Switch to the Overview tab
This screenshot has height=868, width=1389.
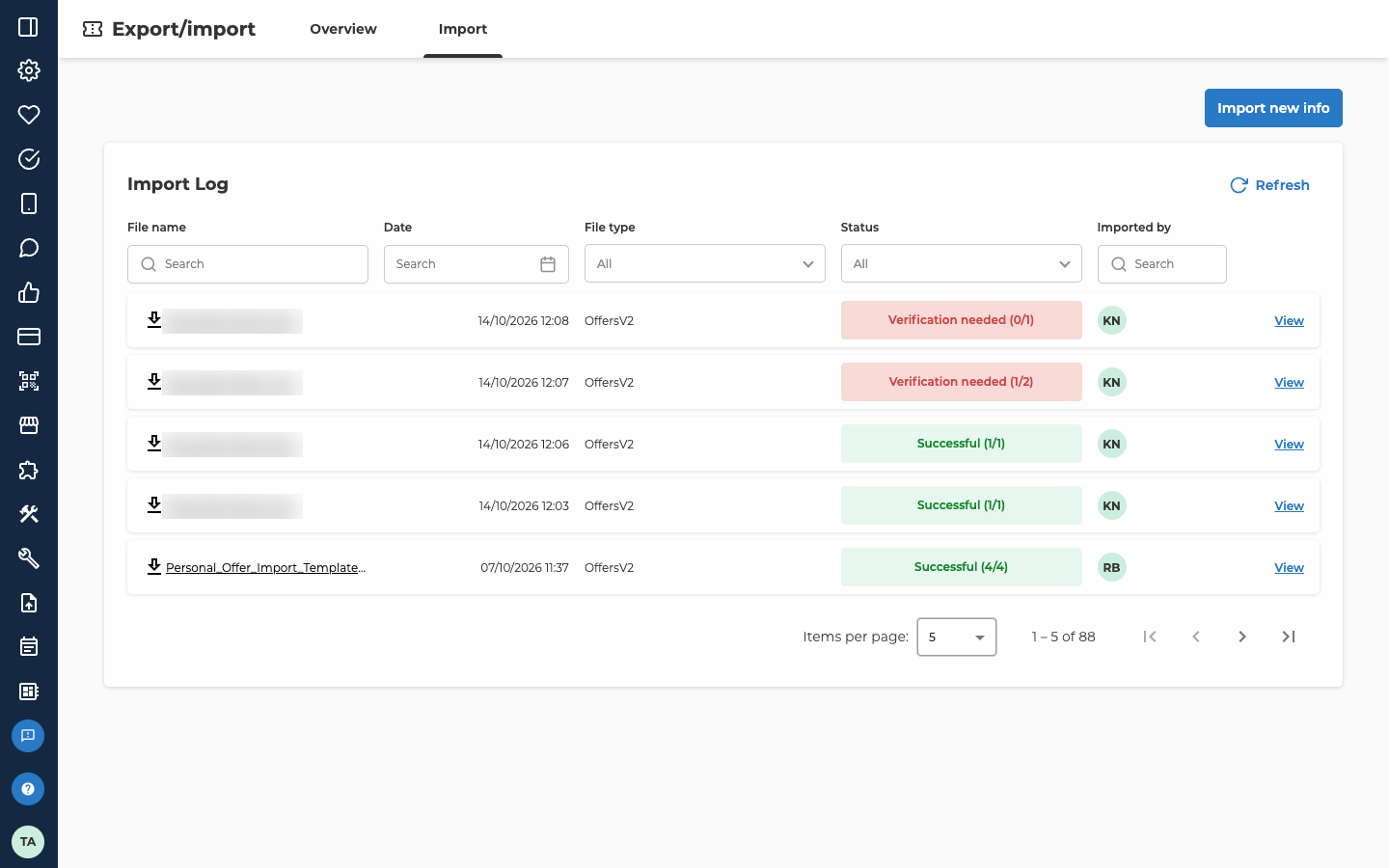(x=343, y=29)
